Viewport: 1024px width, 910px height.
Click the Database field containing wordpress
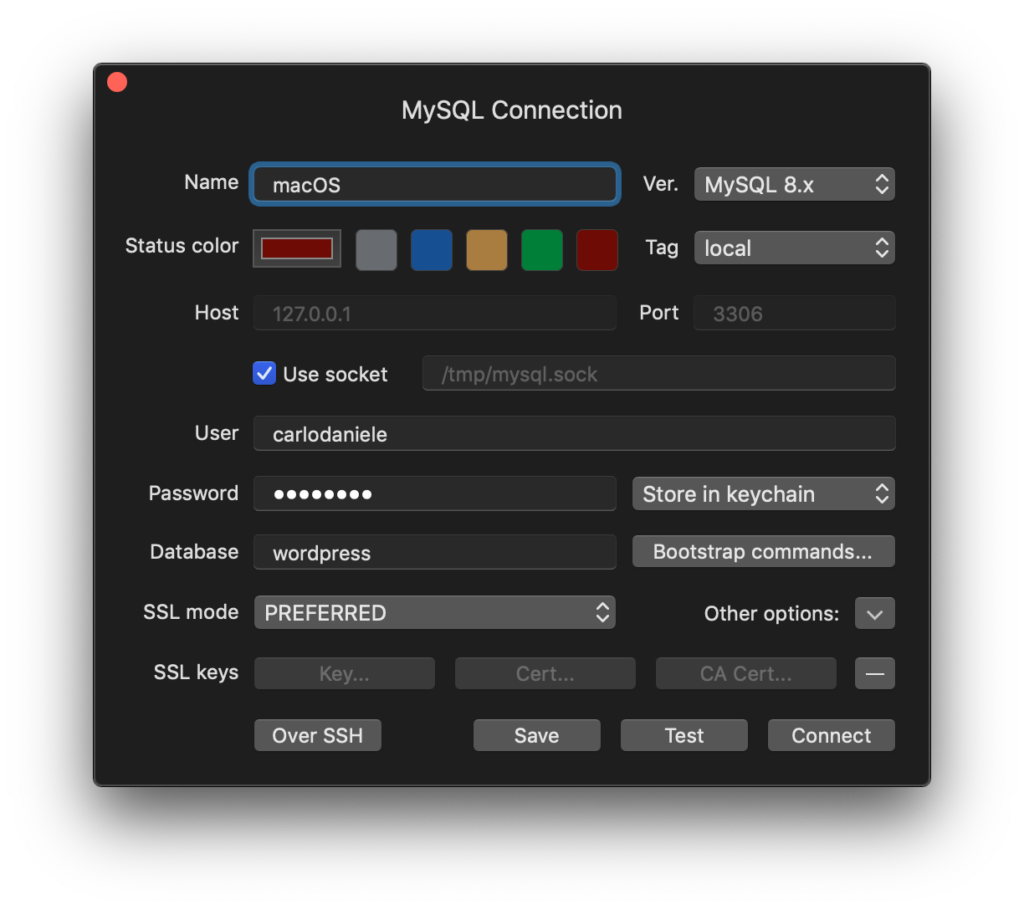coord(435,552)
